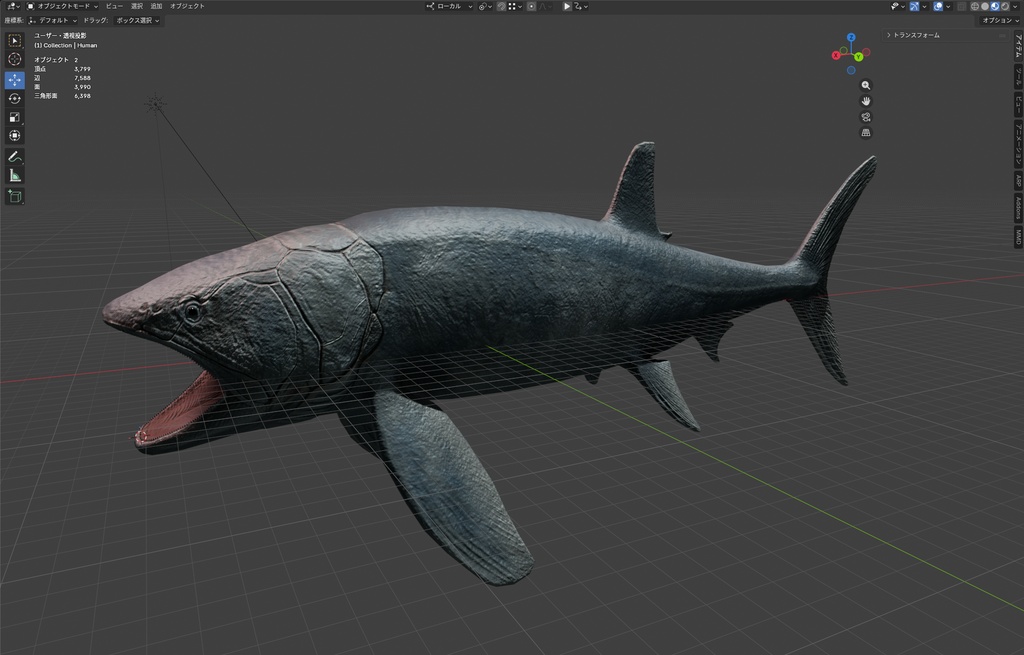Open the 選択 menu
The image size is (1024, 655).
136,7
